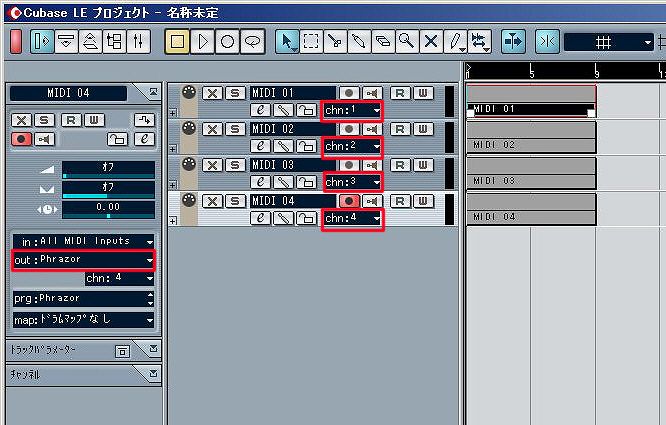Open the drum map dropdown
Viewport: 666px width, 425px height.
point(83,320)
